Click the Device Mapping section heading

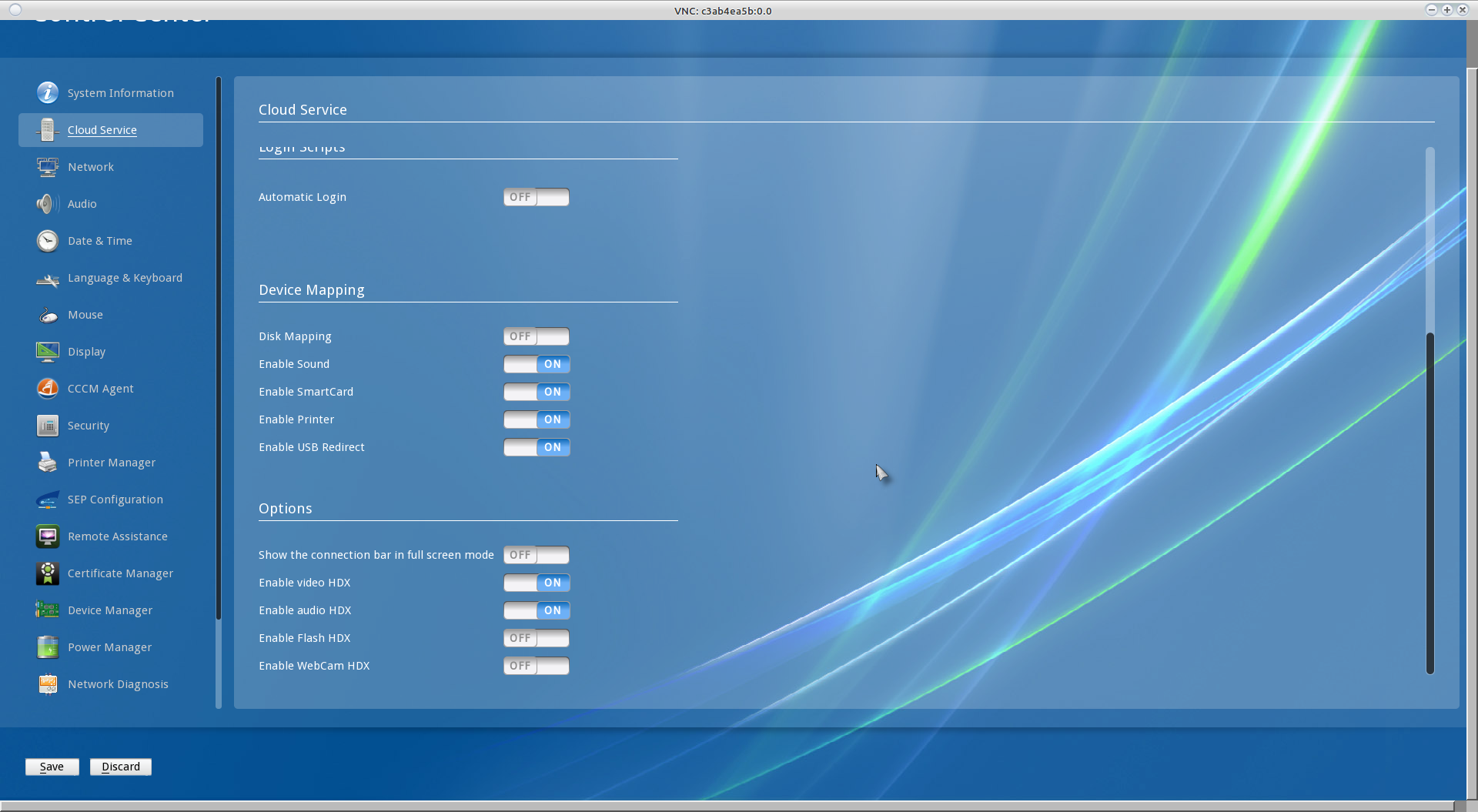(312, 290)
